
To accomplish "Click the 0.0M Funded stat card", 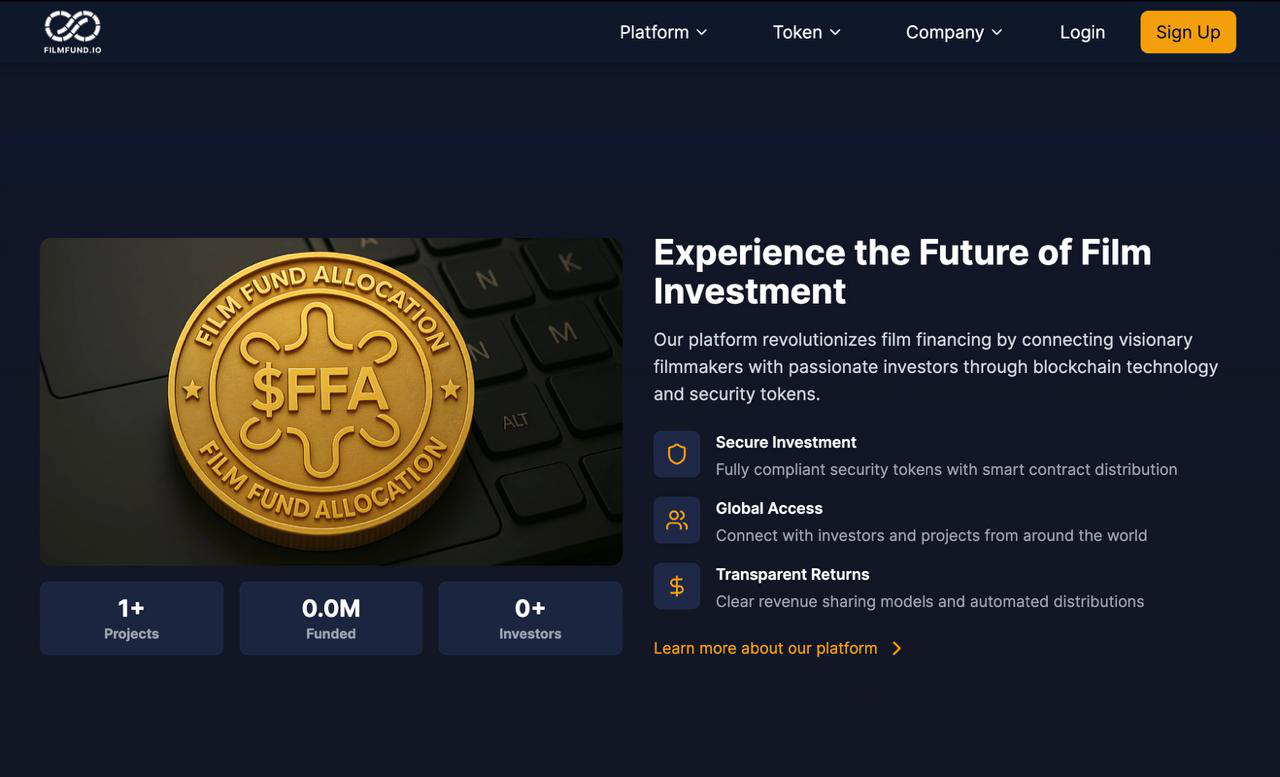I will point(330,618).
